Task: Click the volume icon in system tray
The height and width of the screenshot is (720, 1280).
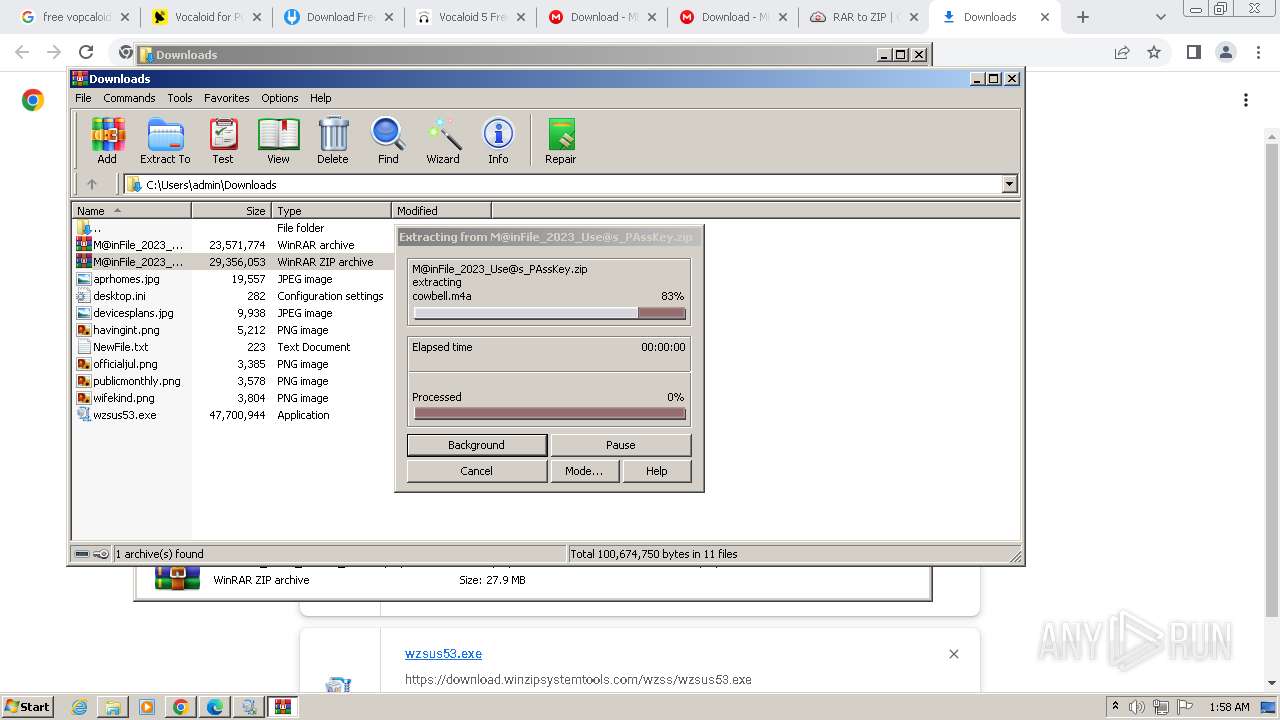Action: click(x=1137, y=707)
